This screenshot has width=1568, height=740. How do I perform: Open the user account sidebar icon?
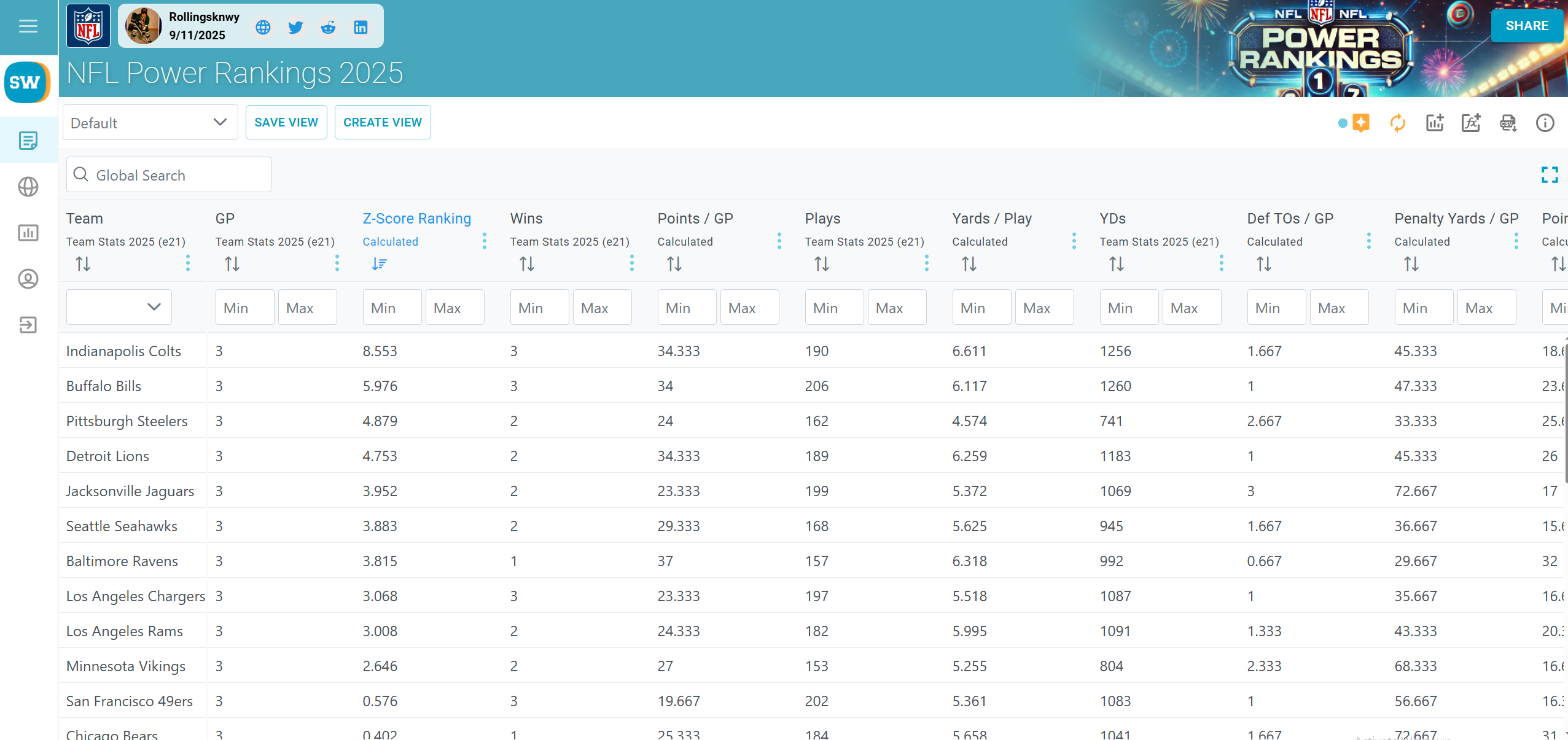click(x=28, y=279)
